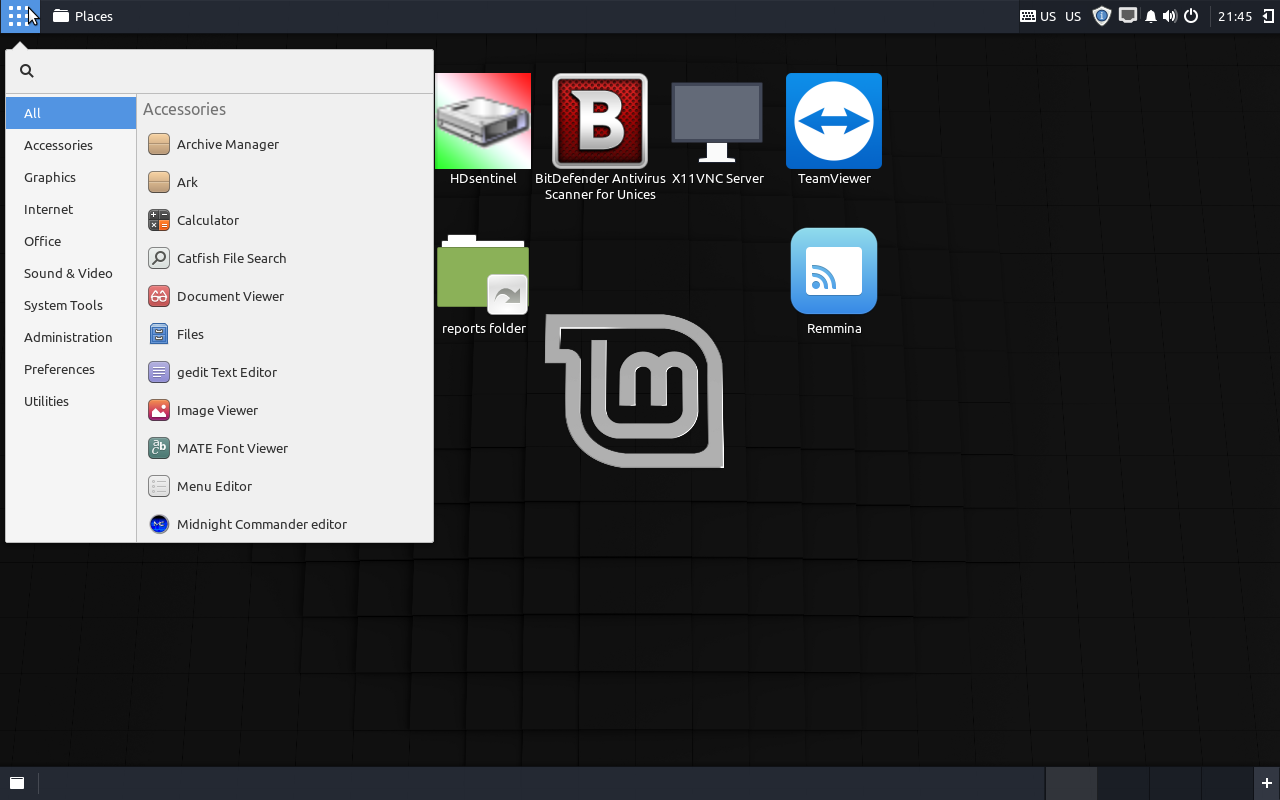The height and width of the screenshot is (800, 1280).
Task: Start Catfish File Search
Action: [284, 258]
